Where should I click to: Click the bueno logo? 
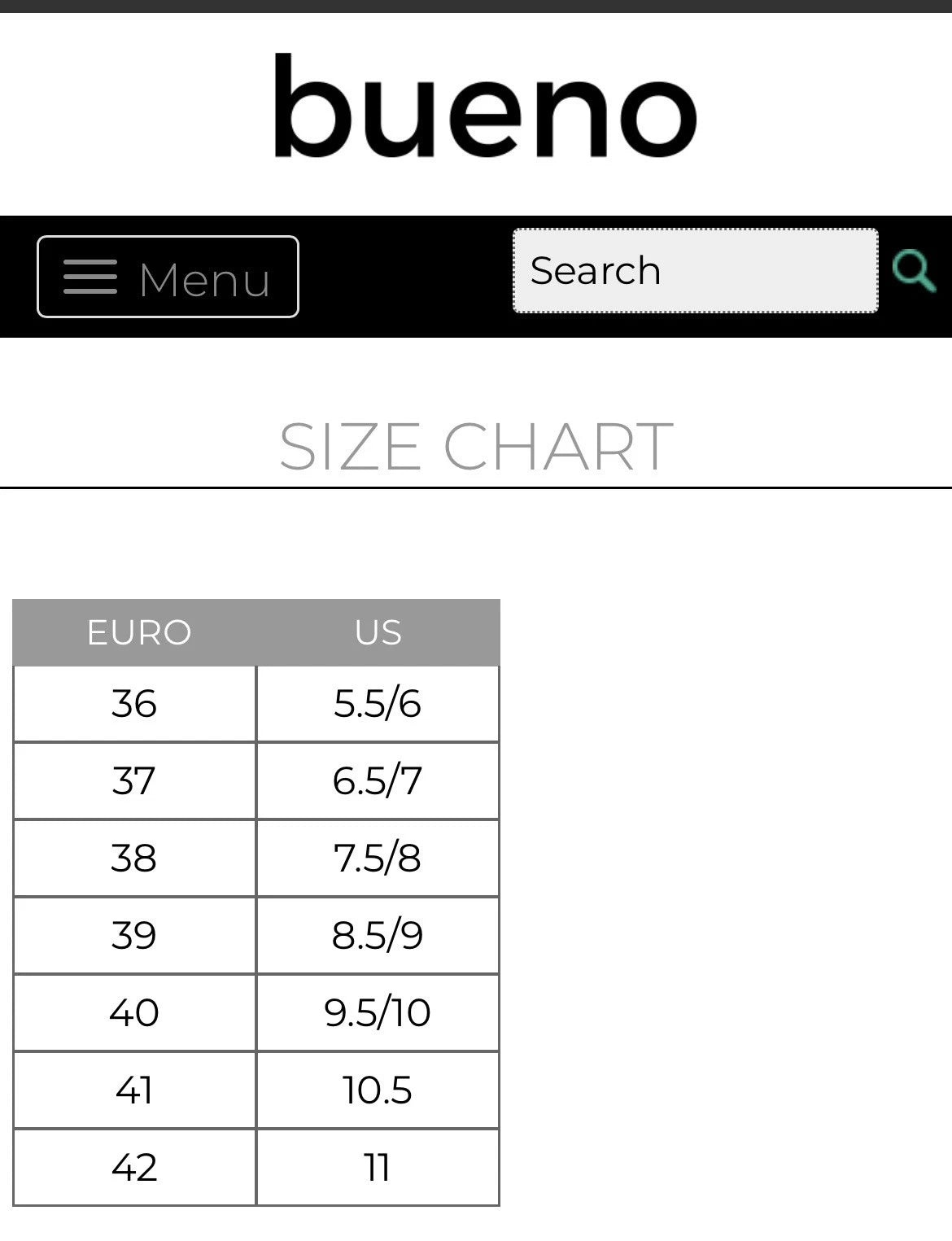485,107
